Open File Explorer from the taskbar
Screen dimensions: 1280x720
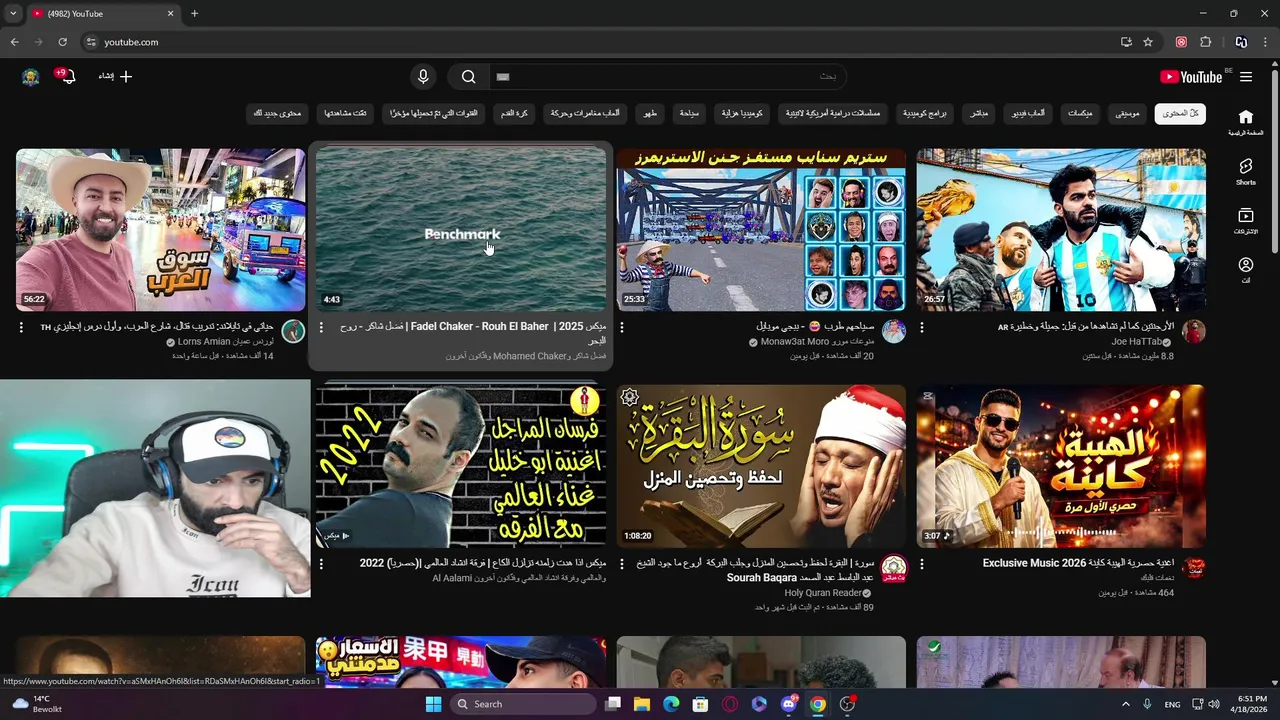tap(642, 704)
